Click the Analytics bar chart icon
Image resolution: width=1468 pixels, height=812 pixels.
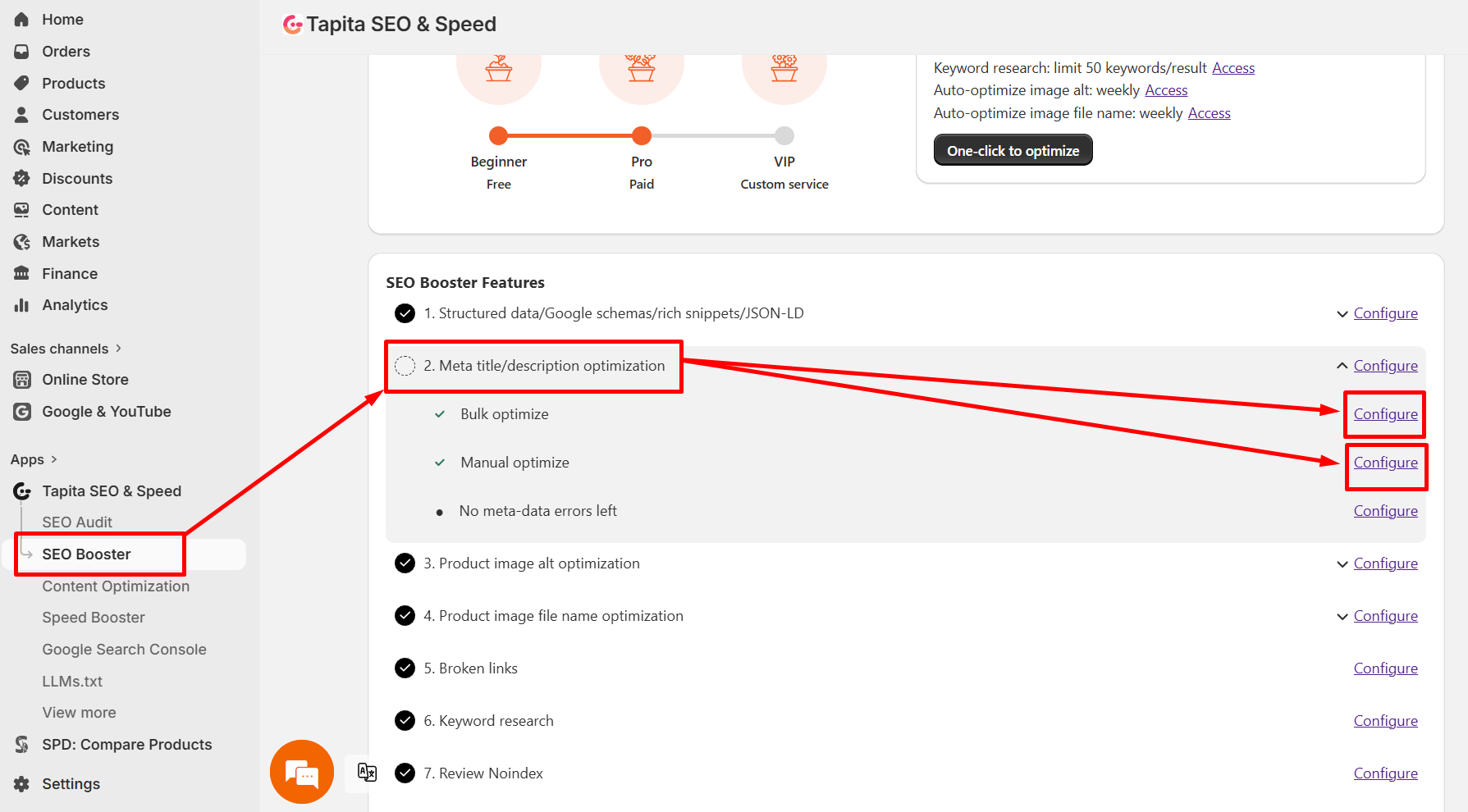pyautogui.click(x=22, y=305)
